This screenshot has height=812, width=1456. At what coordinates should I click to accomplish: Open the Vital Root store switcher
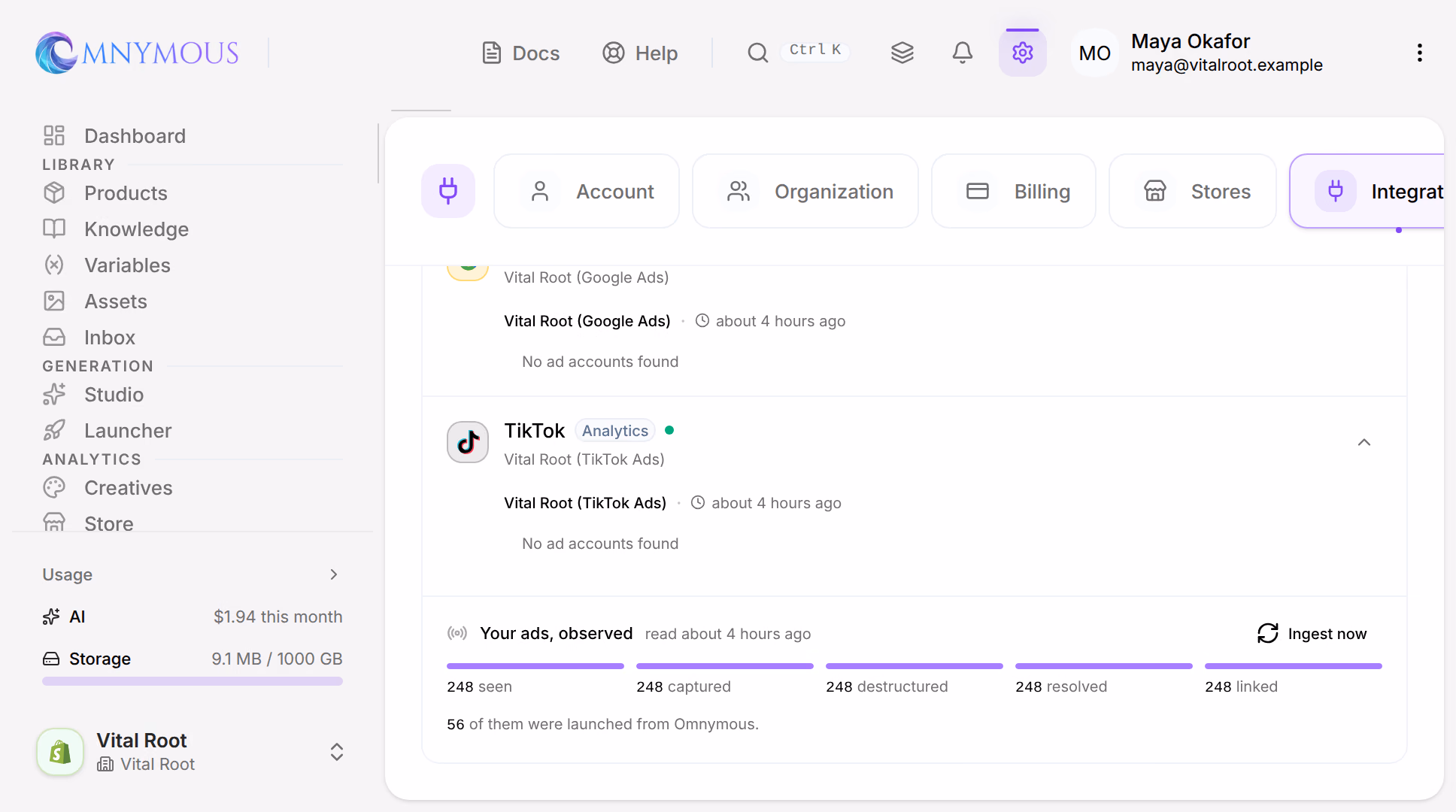coord(193,752)
